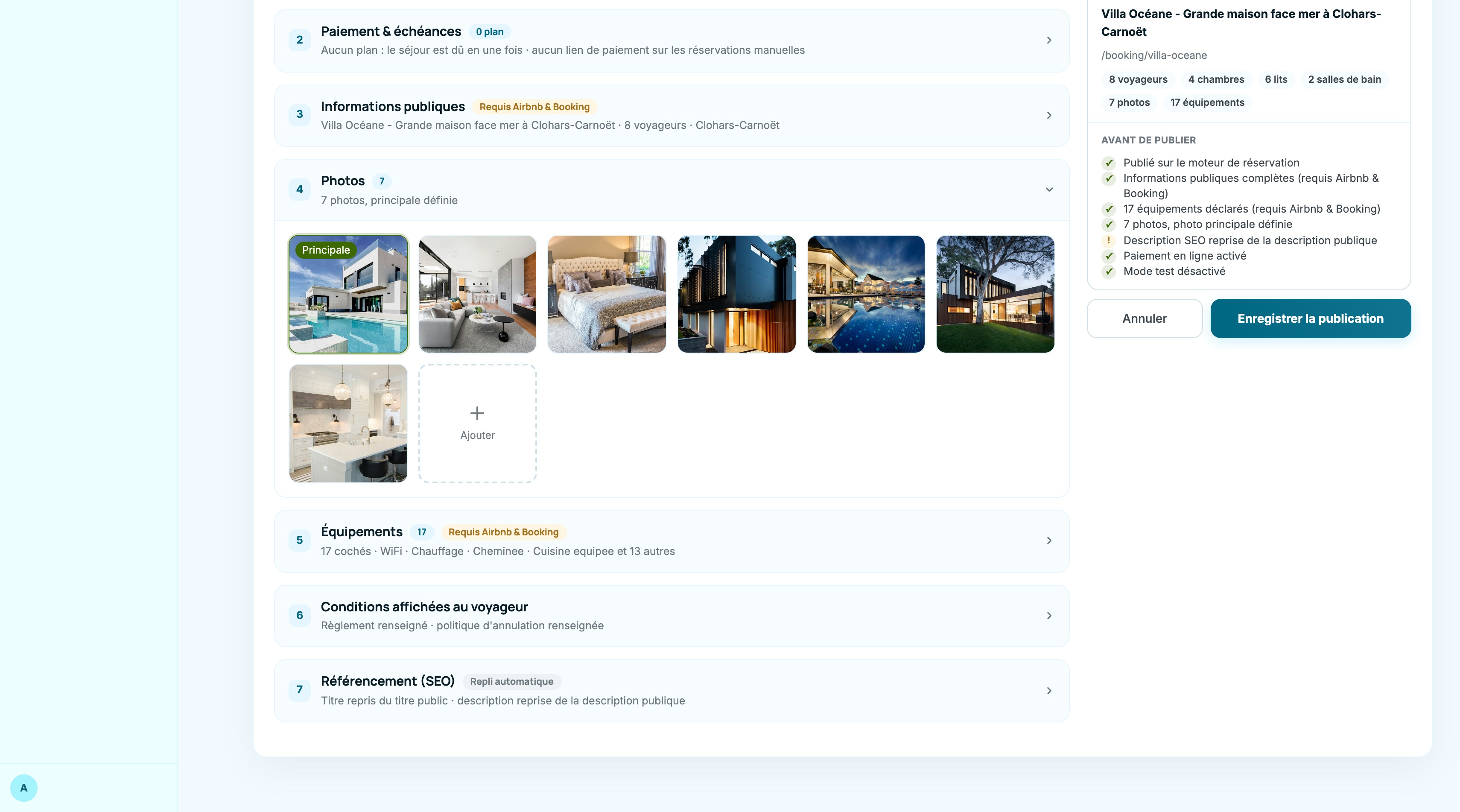1460x812 pixels.
Task: Click check icon beside Paiement en ligne activé
Action: pyautogui.click(x=1108, y=256)
